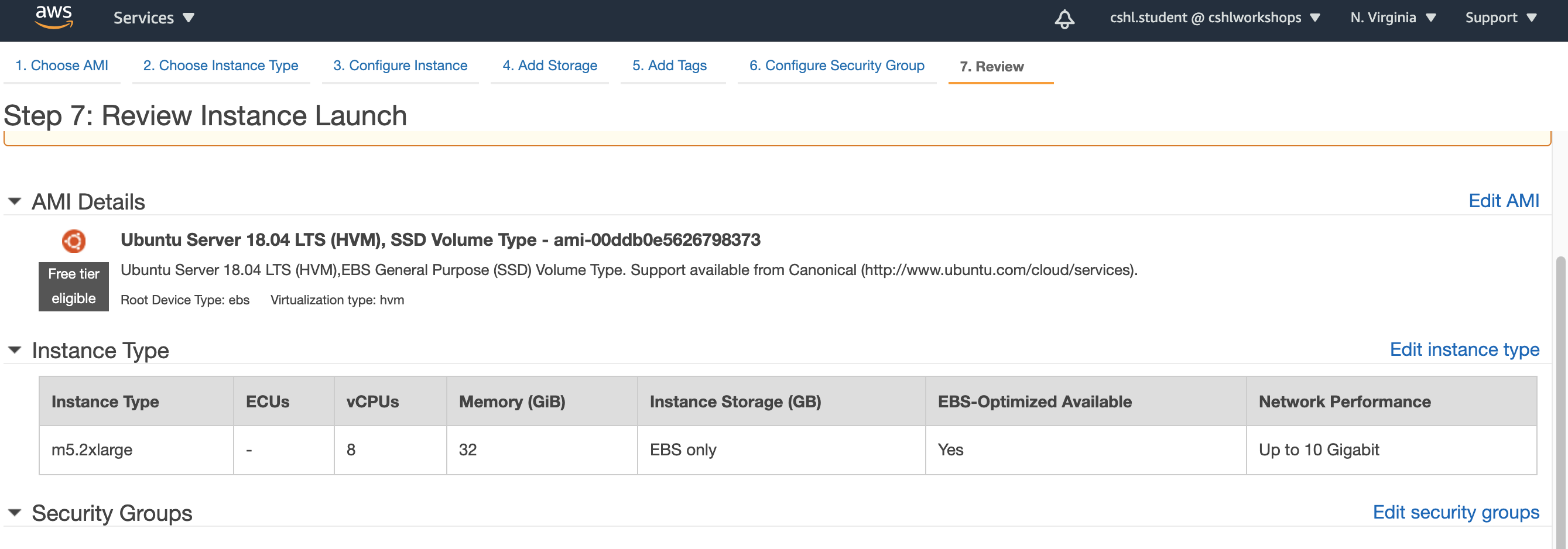The image size is (1568, 549).
Task: Click Edit instance type
Action: (1464, 349)
